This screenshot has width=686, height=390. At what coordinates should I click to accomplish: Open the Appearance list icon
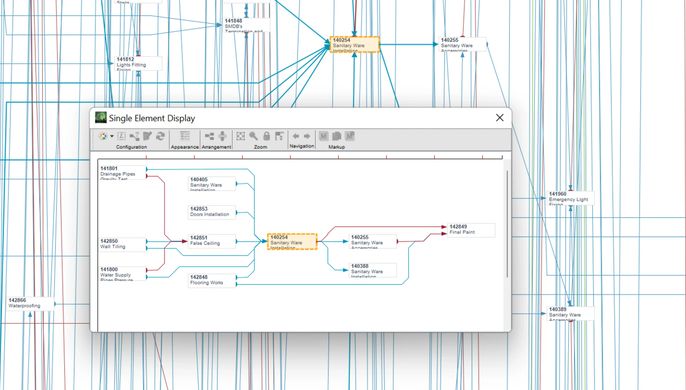pos(185,136)
